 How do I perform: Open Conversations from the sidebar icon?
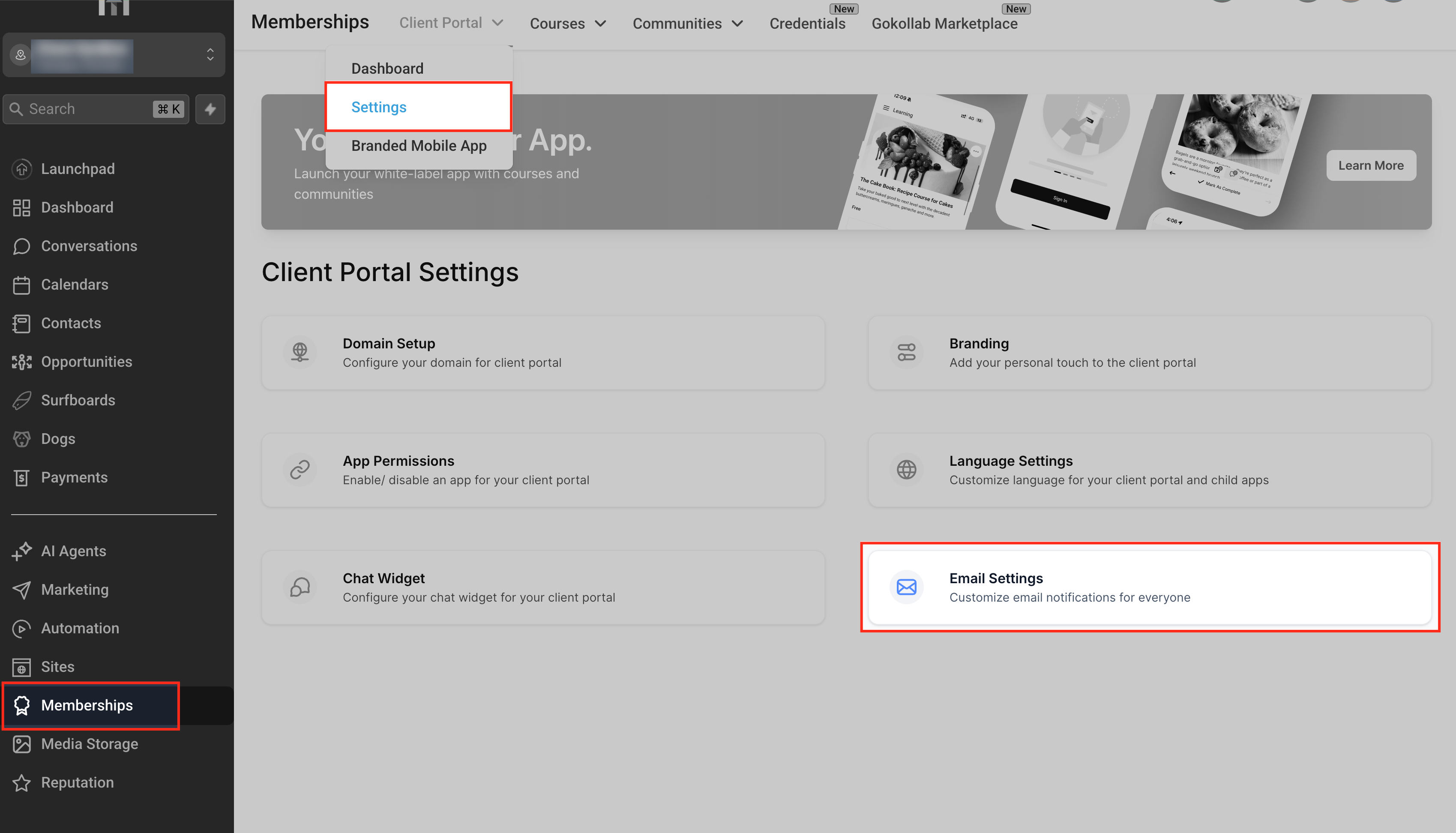21,246
